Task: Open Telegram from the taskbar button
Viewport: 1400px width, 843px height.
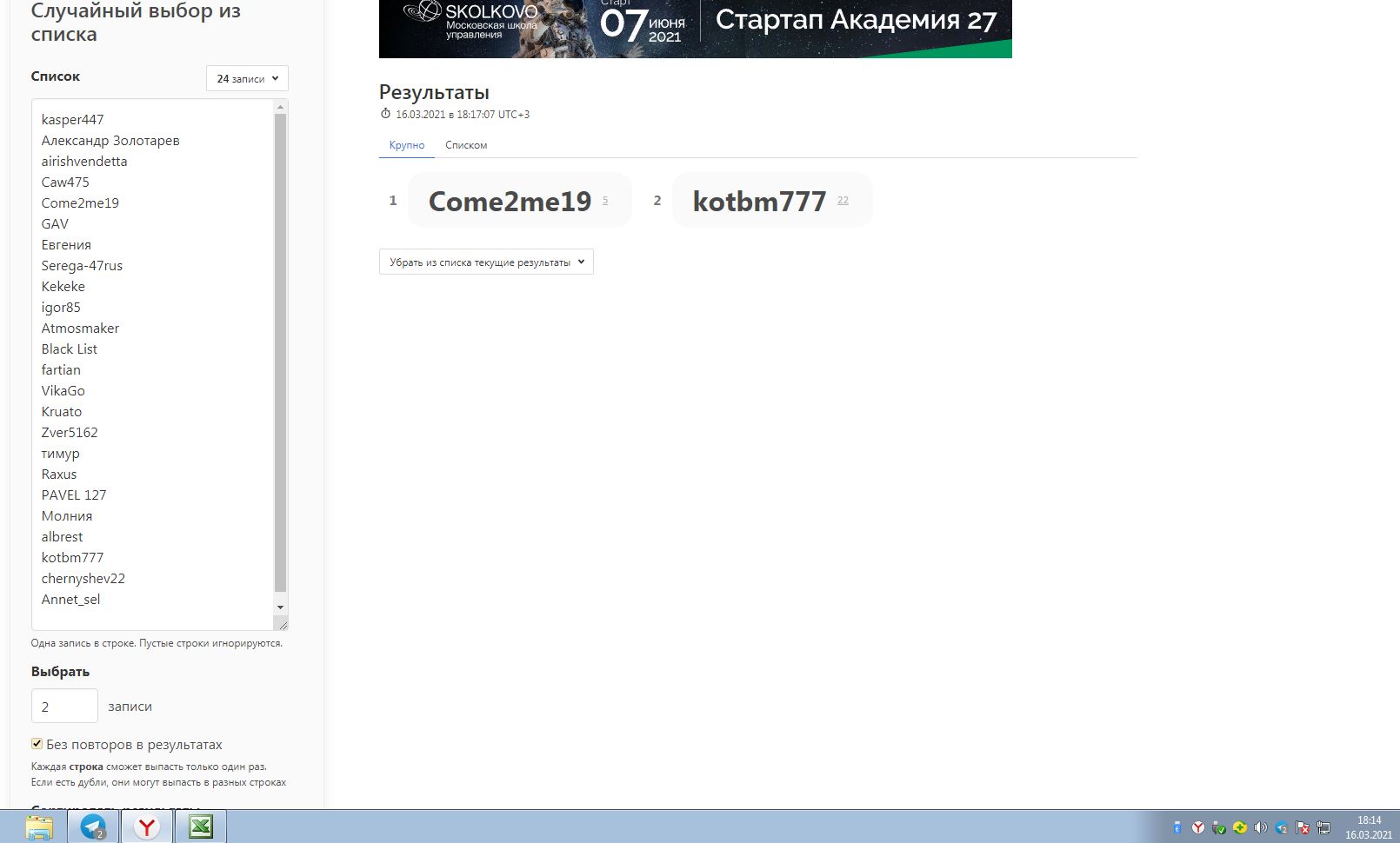Action: pyautogui.click(x=93, y=827)
